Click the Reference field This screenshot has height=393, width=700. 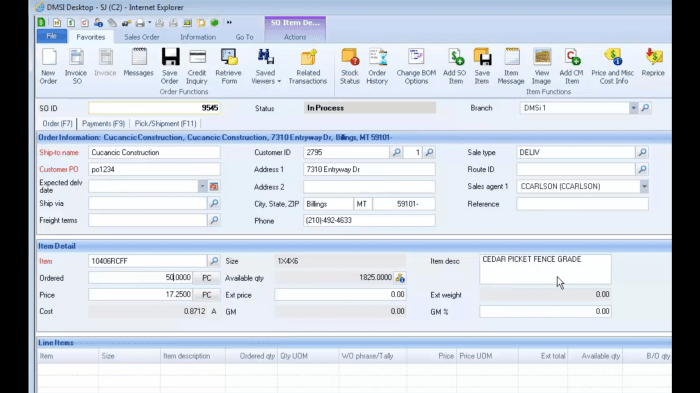582,204
